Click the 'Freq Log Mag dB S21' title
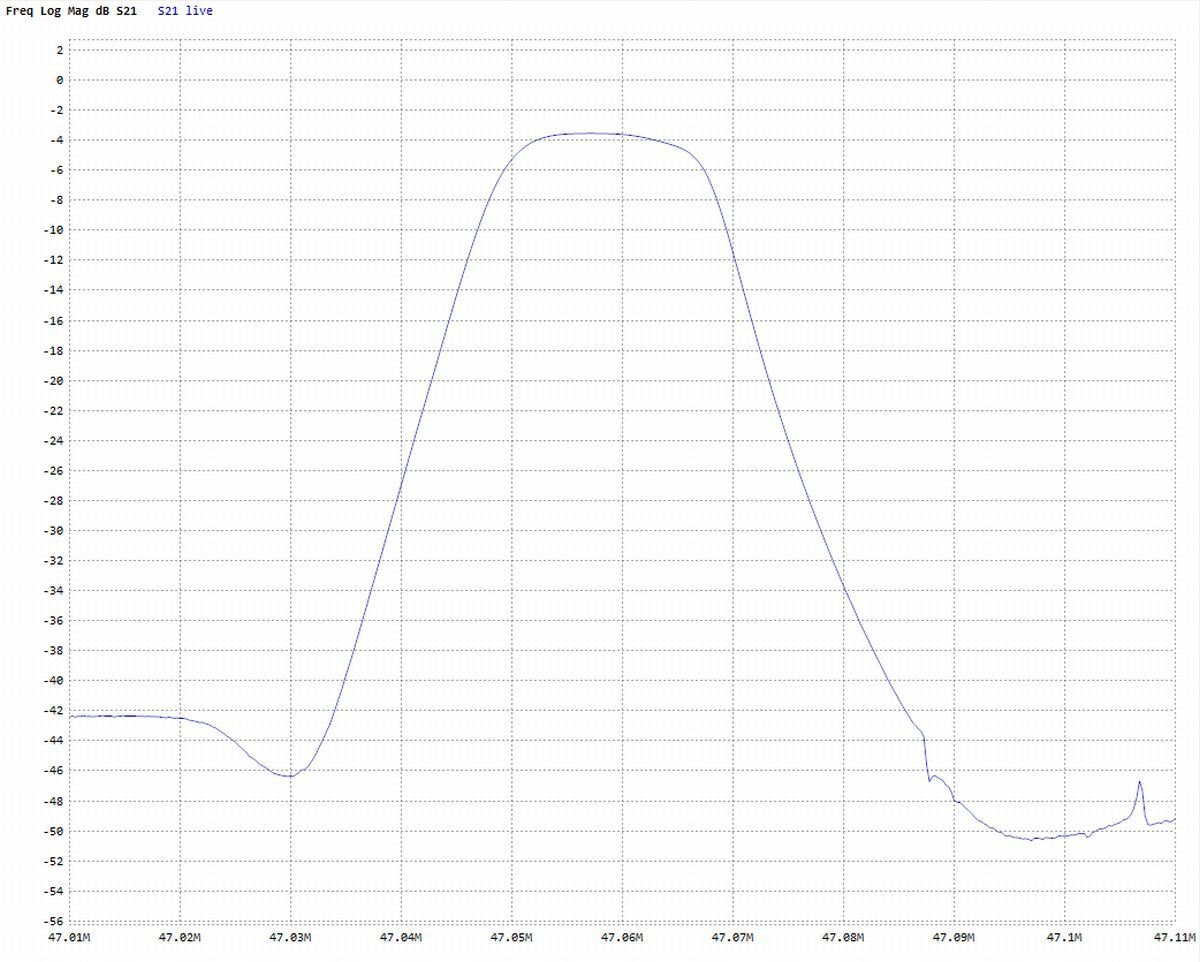Image resolution: width=1200 pixels, height=962 pixels. click(x=71, y=11)
